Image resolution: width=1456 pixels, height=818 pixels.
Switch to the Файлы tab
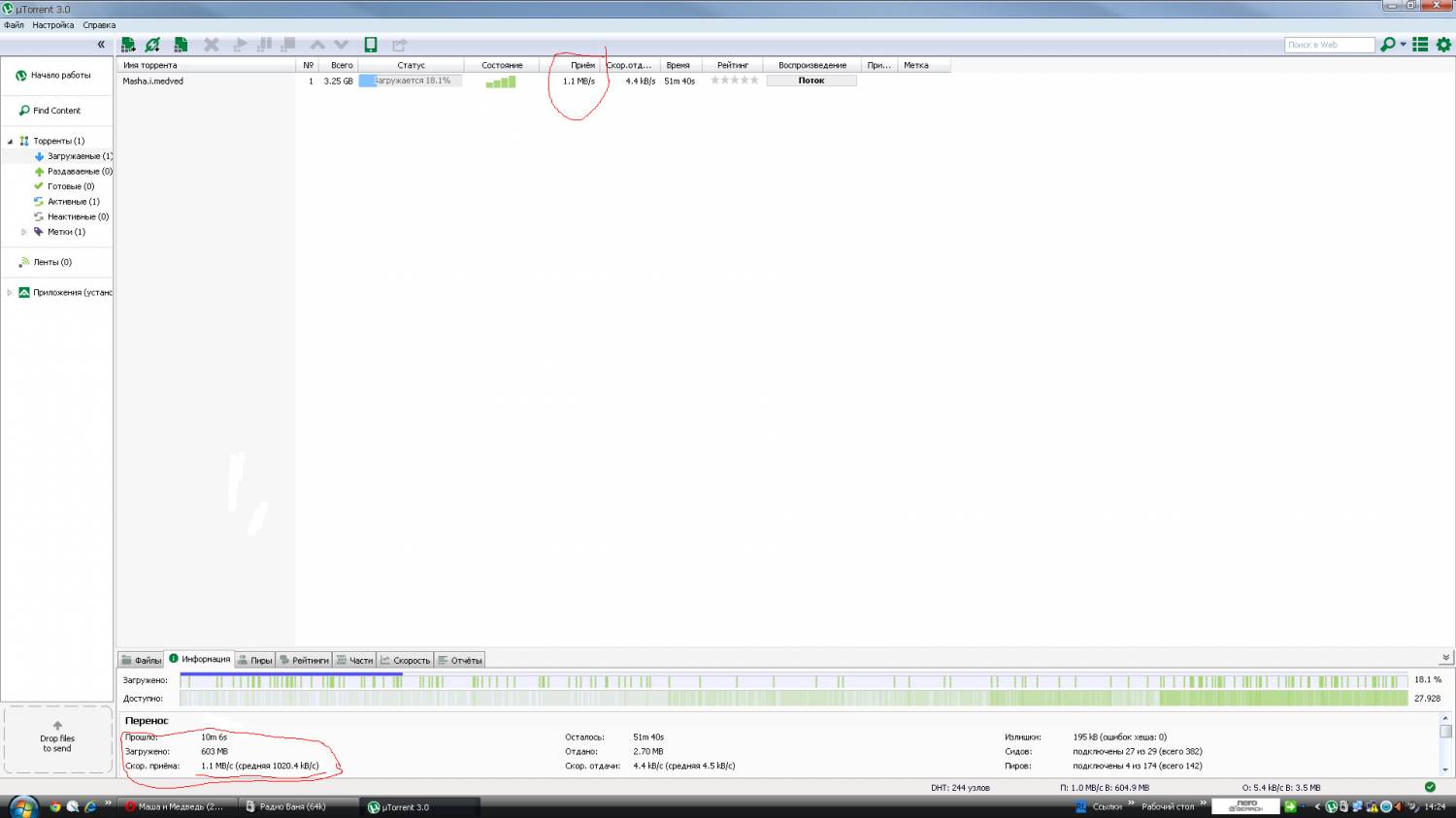click(142, 660)
